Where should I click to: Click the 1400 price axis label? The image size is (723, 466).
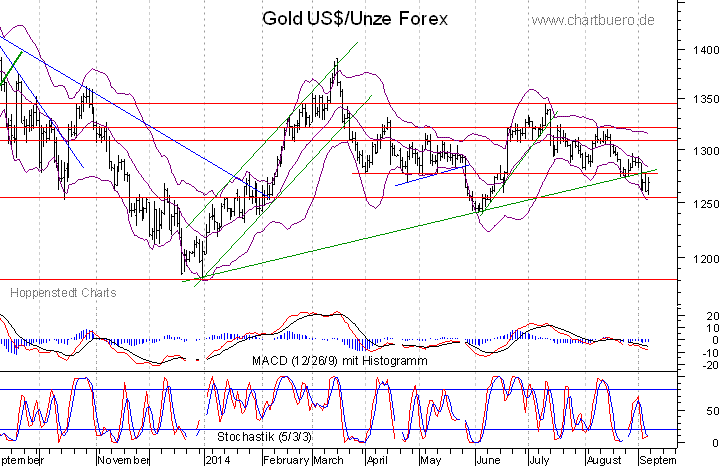(x=705, y=50)
